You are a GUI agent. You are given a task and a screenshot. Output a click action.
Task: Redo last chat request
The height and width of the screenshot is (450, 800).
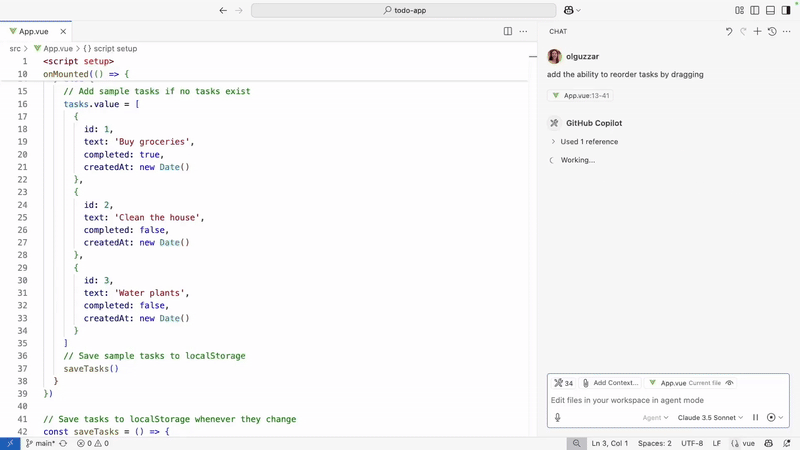click(x=743, y=31)
